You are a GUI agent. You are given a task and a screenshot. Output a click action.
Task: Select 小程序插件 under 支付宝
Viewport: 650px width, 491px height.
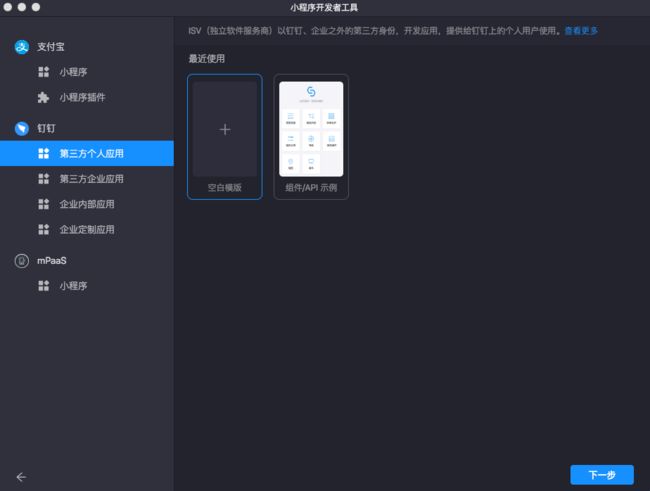click(x=87, y=97)
